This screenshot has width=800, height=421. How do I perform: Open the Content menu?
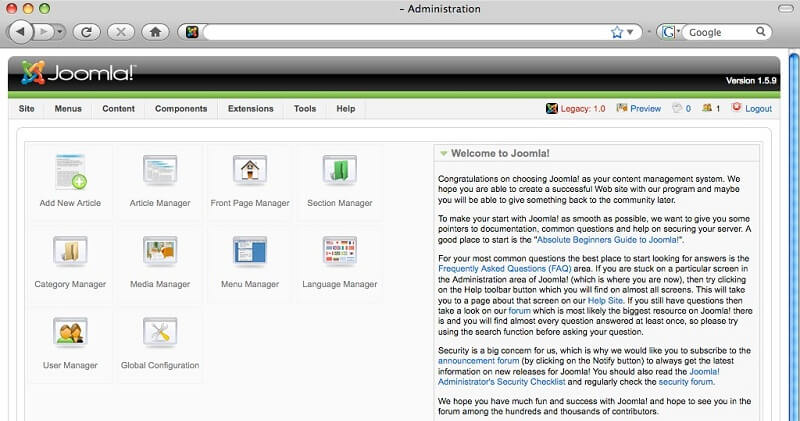118,109
